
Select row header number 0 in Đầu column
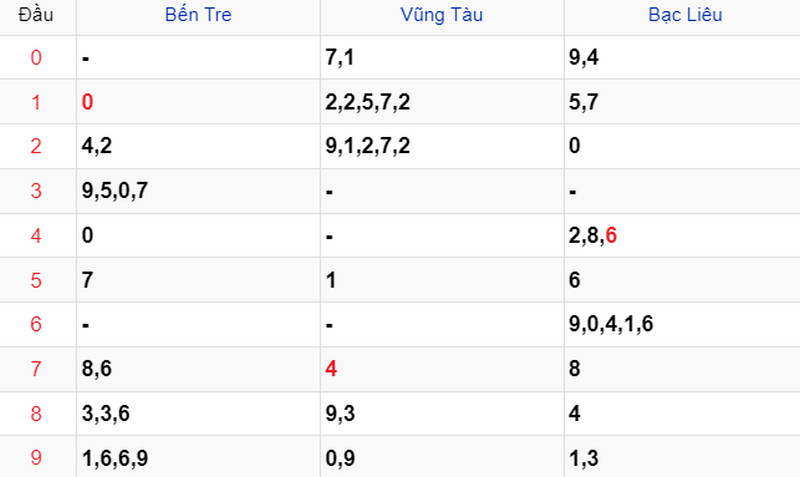click(x=36, y=57)
